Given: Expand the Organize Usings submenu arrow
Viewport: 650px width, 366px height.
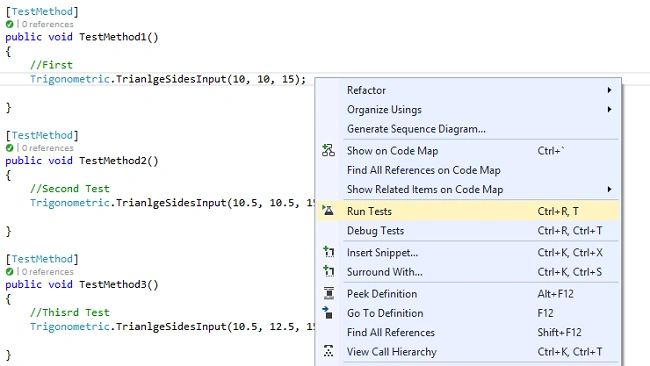Looking at the screenshot, I should coord(609,109).
